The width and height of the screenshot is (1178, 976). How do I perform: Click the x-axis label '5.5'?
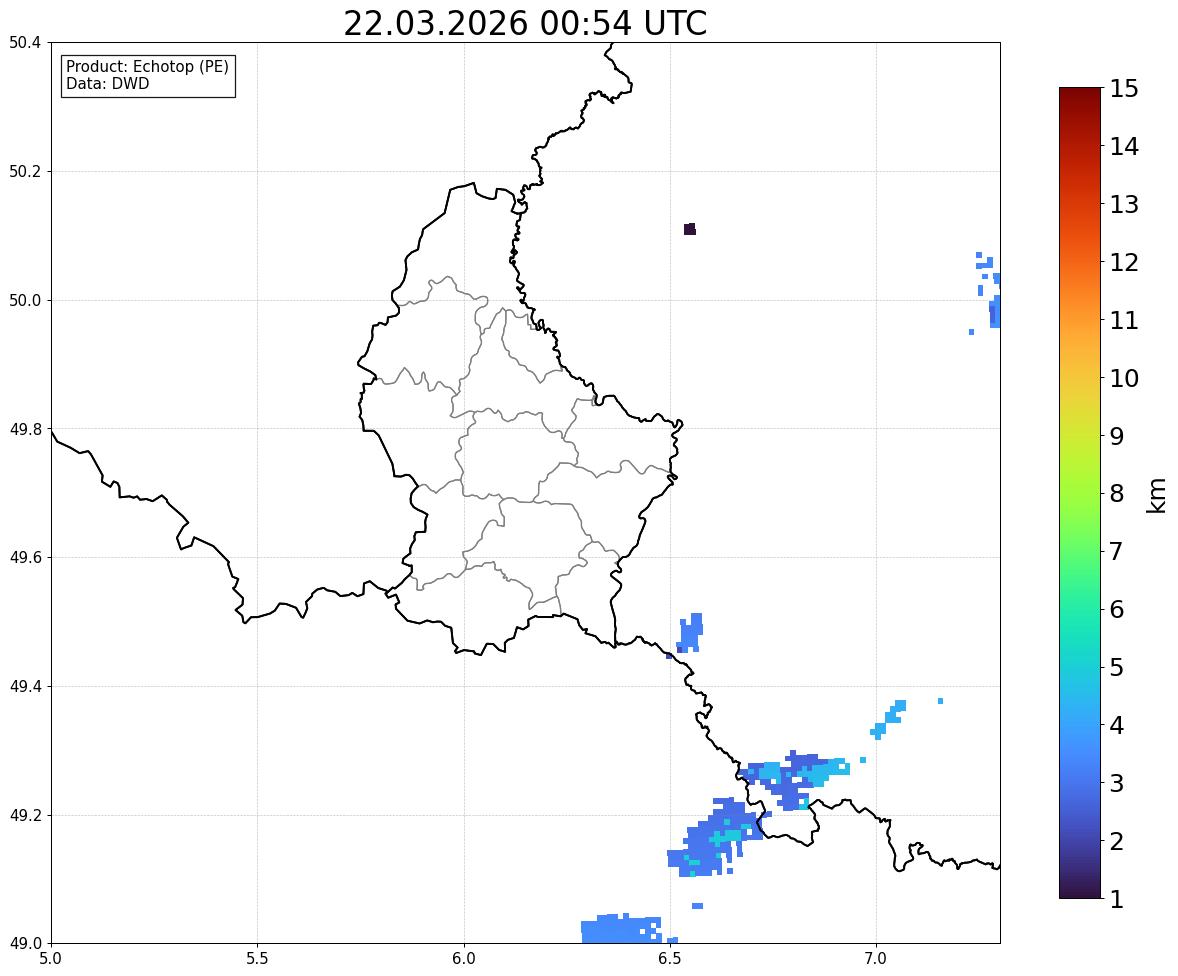pos(257,959)
